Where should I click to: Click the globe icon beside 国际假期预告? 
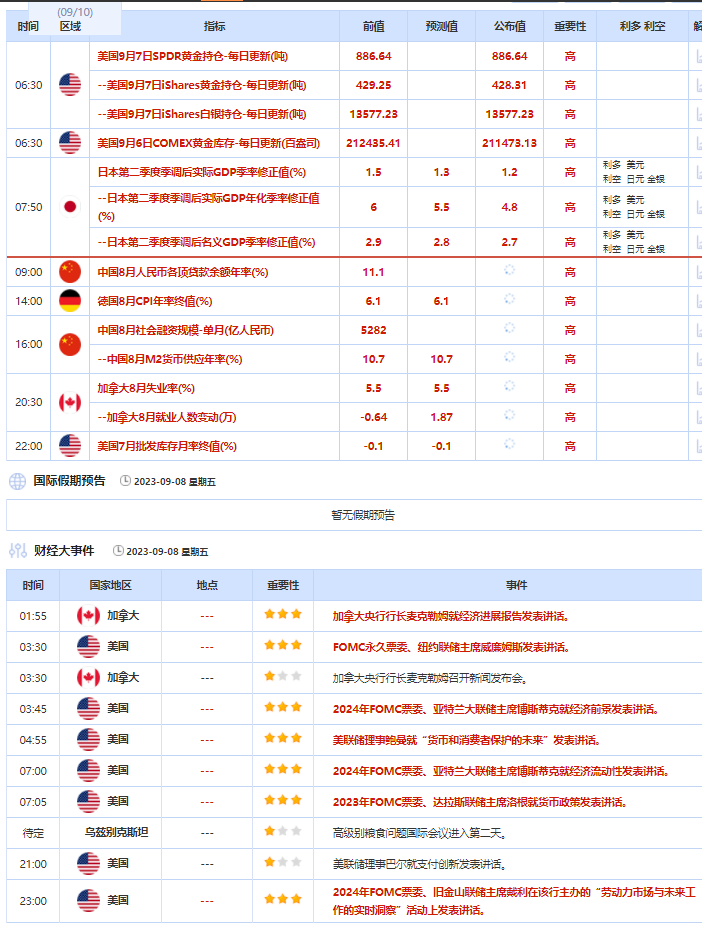[17, 481]
